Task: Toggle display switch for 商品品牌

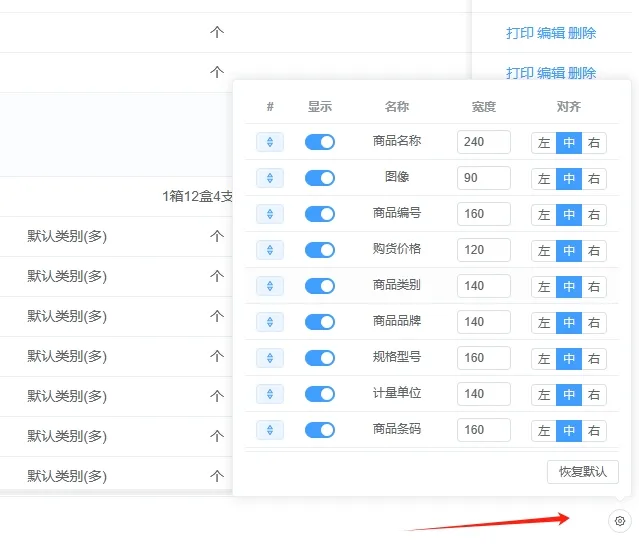Action: tap(320, 322)
